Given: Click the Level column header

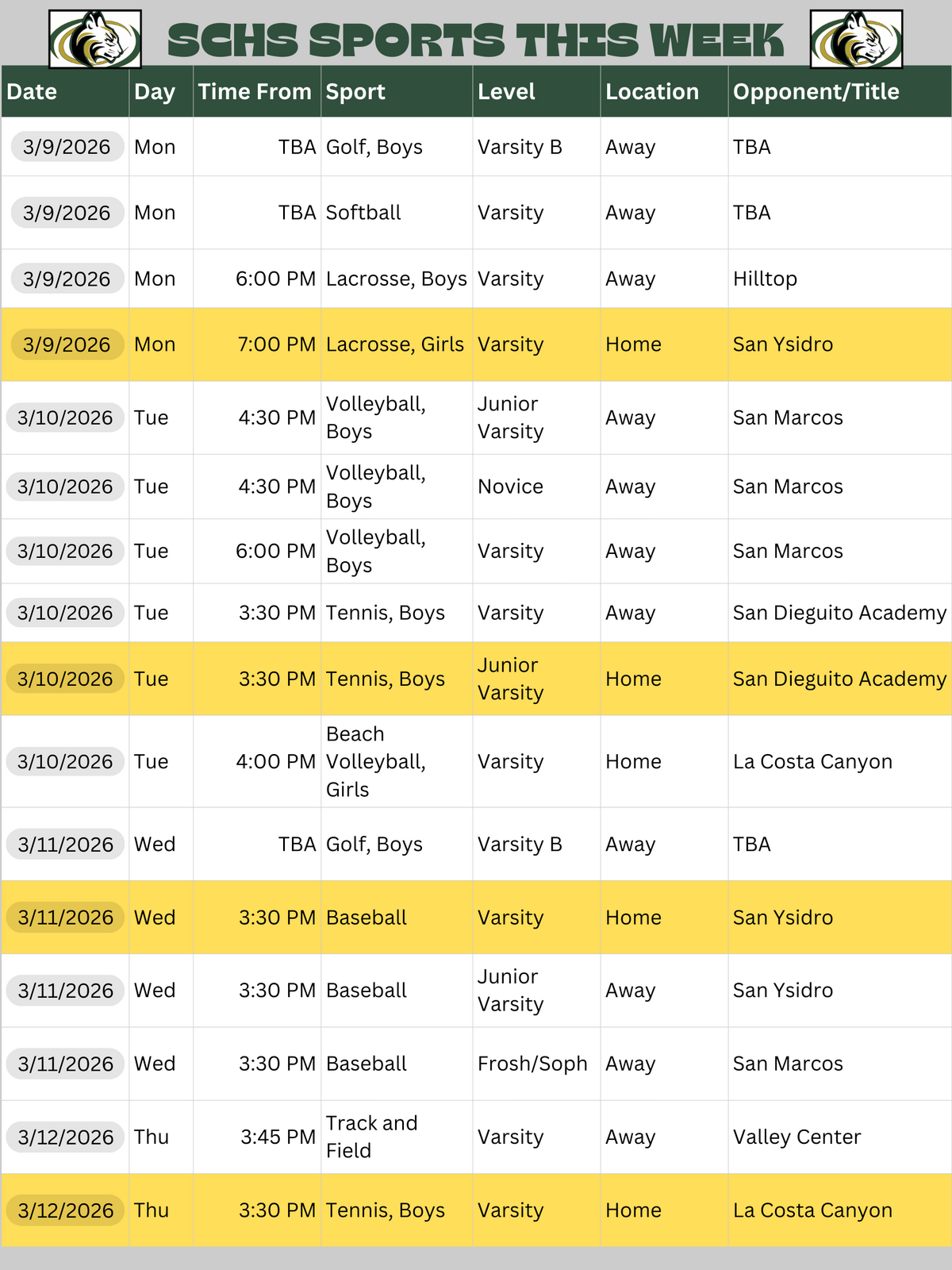Looking at the screenshot, I should tap(506, 92).
